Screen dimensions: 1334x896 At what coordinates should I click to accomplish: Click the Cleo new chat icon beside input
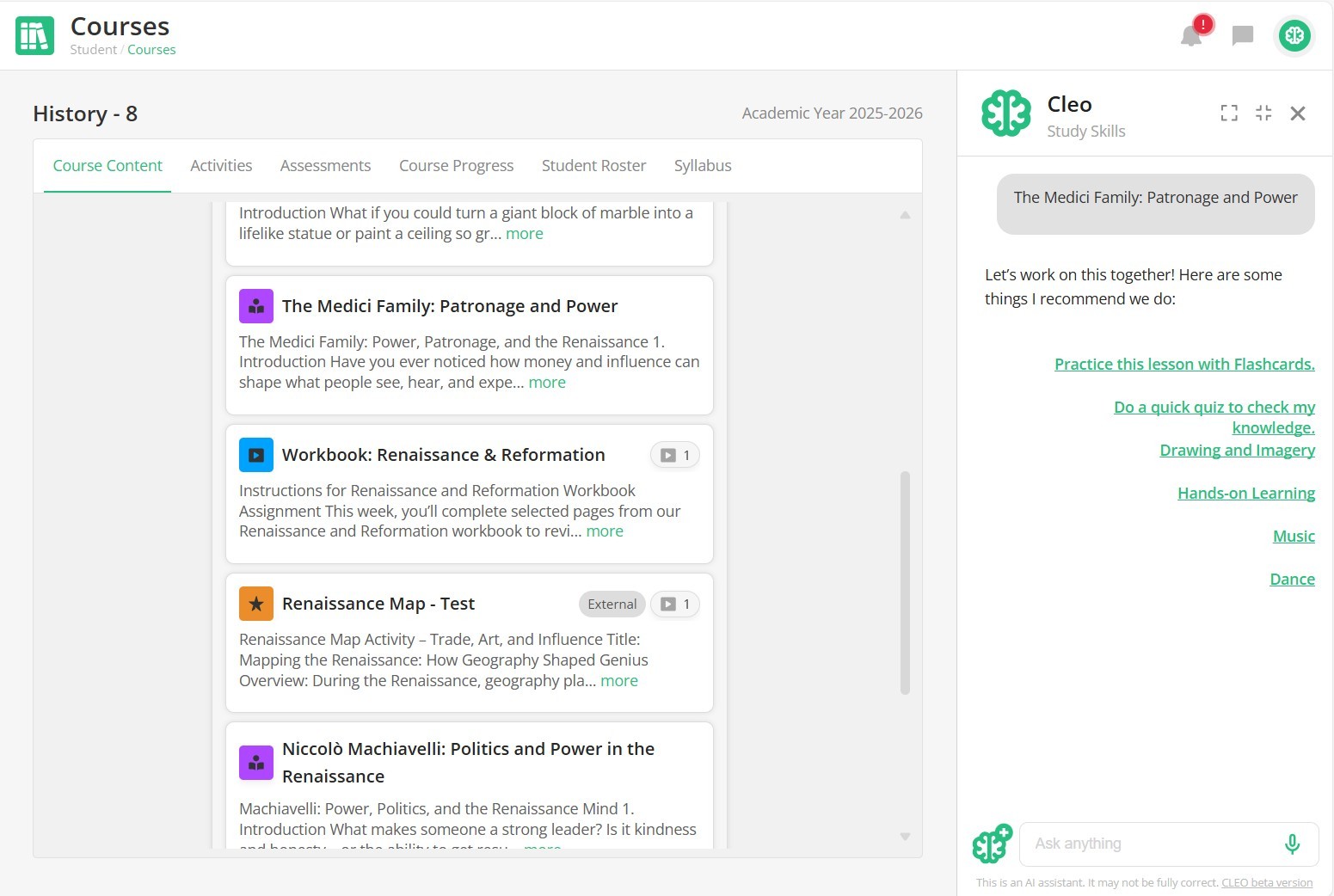click(x=993, y=844)
